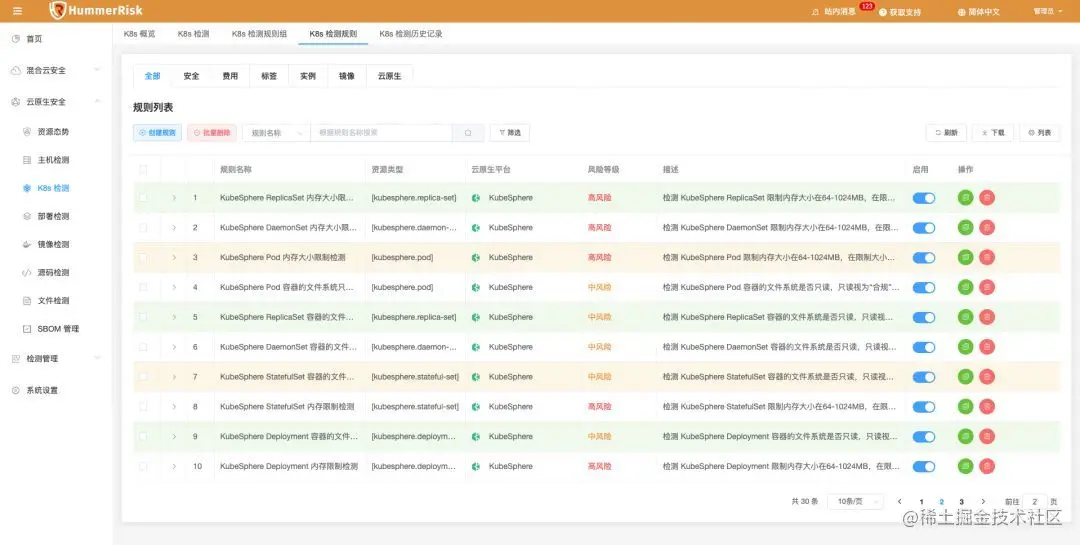Go to page 3 in pagination

coord(961,502)
